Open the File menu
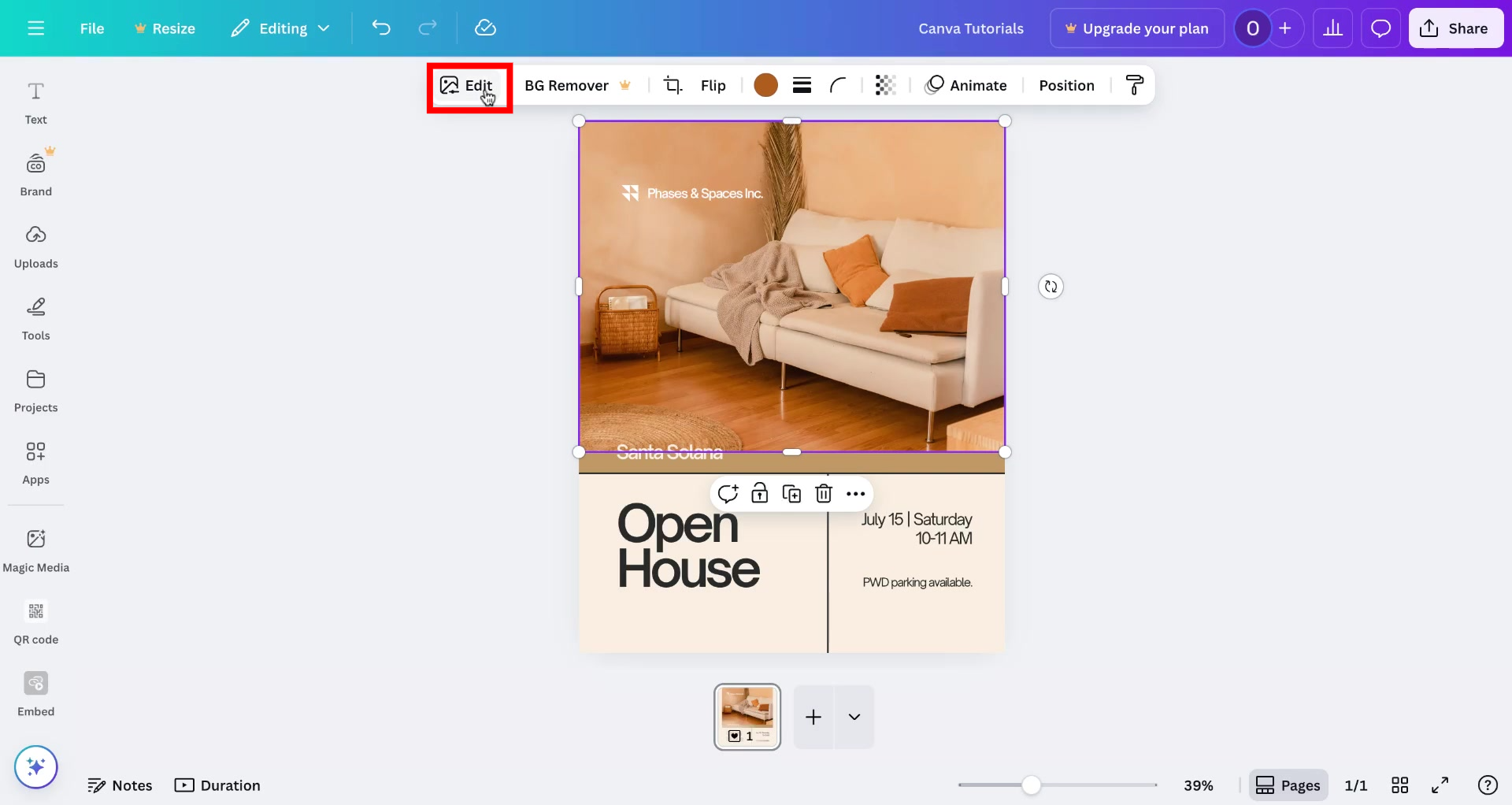This screenshot has height=805, width=1512. pyautogui.click(x=91, y=28)
